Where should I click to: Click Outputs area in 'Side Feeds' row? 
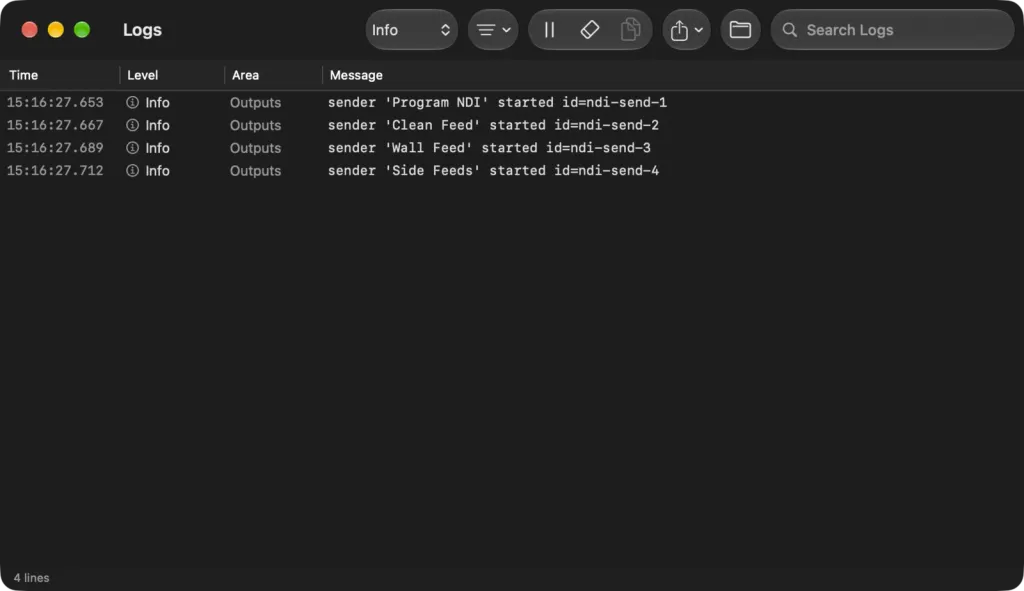[255, 170]
